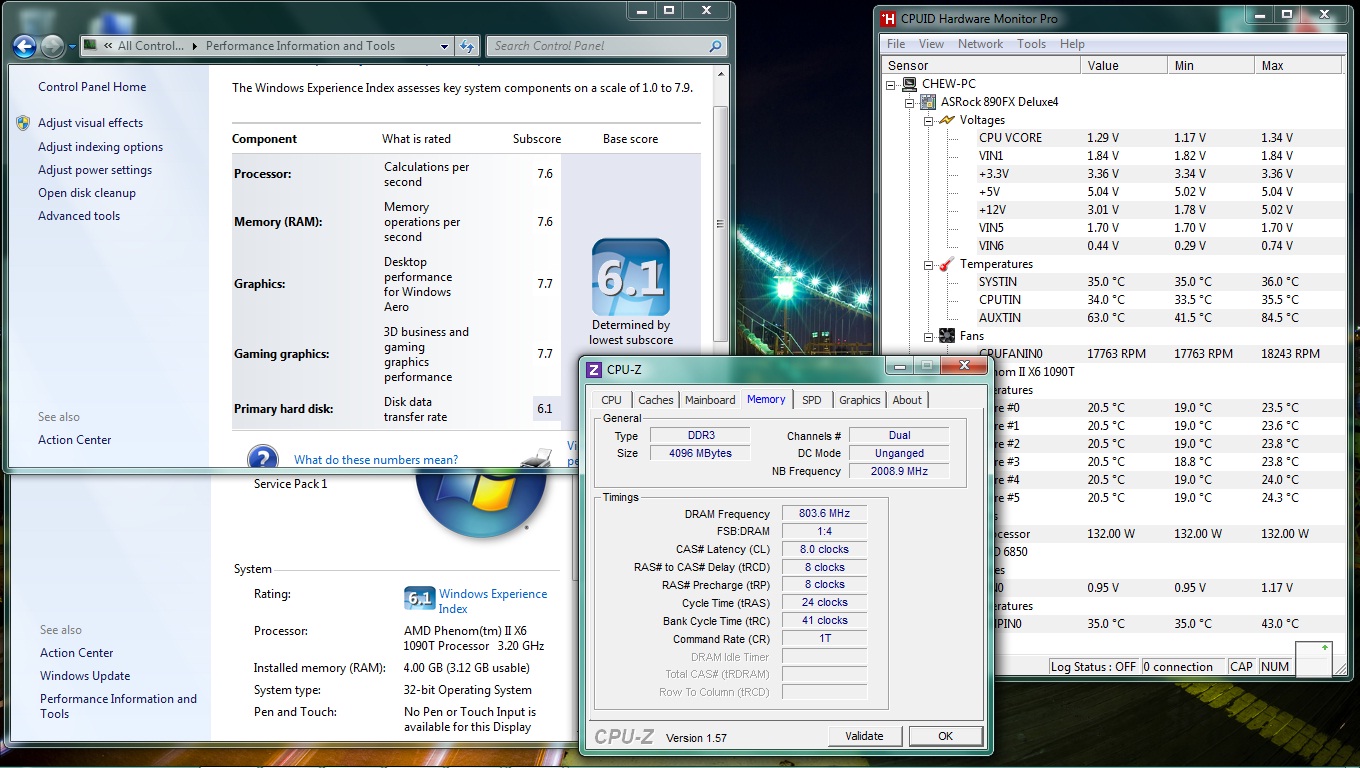The image size is (1360, 768).
Task: Click the Fans icon in Hardware Monitor
Action: [946, 336]
